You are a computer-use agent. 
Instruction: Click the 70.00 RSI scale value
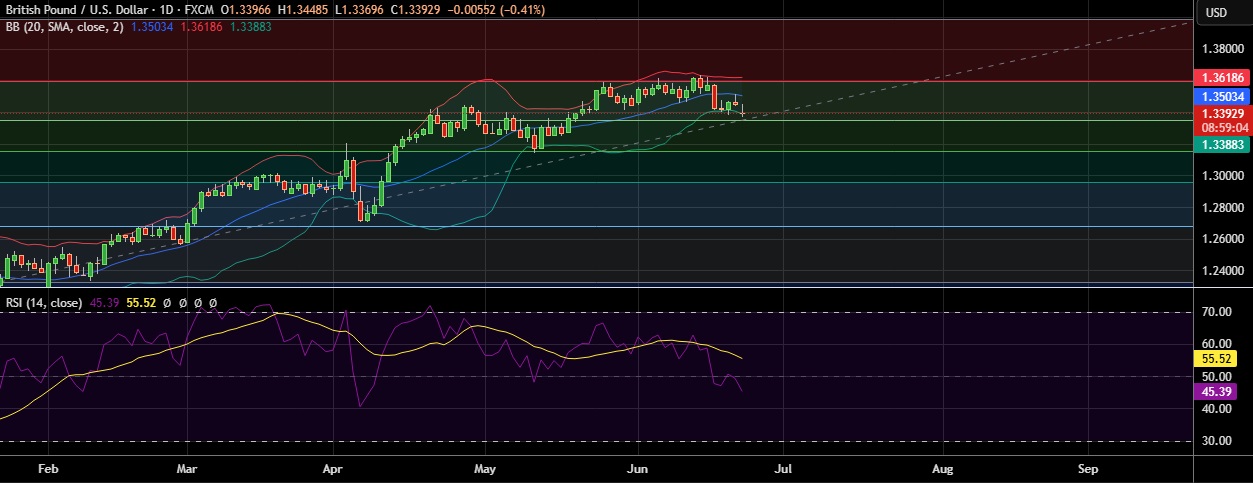tap(1215, 312)
